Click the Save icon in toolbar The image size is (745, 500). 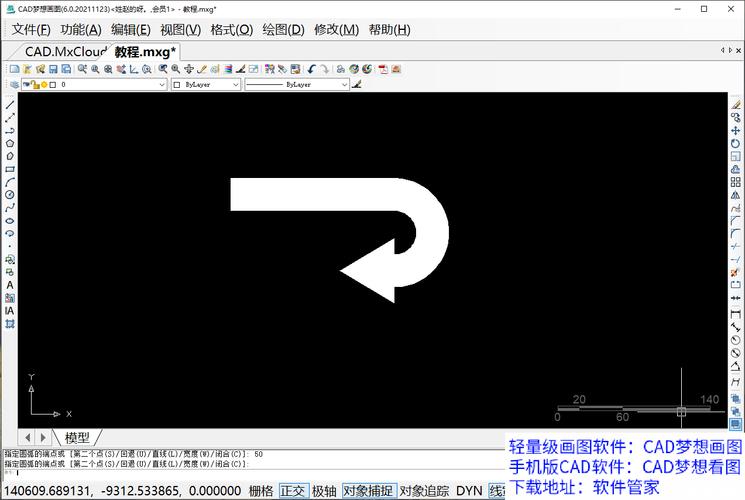pyautogui.click(x=53, y=69)
